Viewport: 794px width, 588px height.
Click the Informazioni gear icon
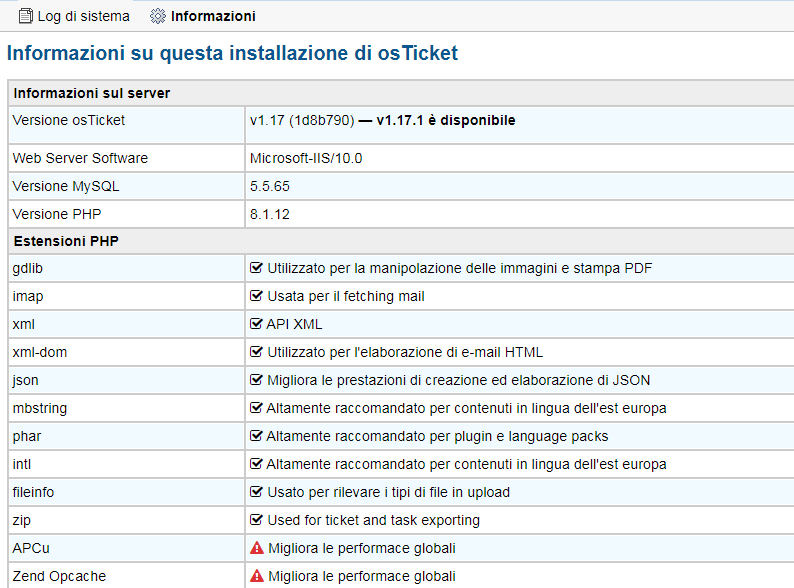point(157,16)
